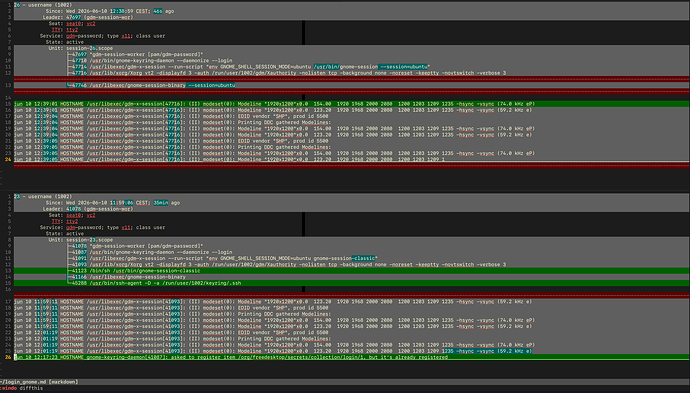690x393 pixels.
Task: Click 'State: active' in the lower pane
Action: (65, 234)
